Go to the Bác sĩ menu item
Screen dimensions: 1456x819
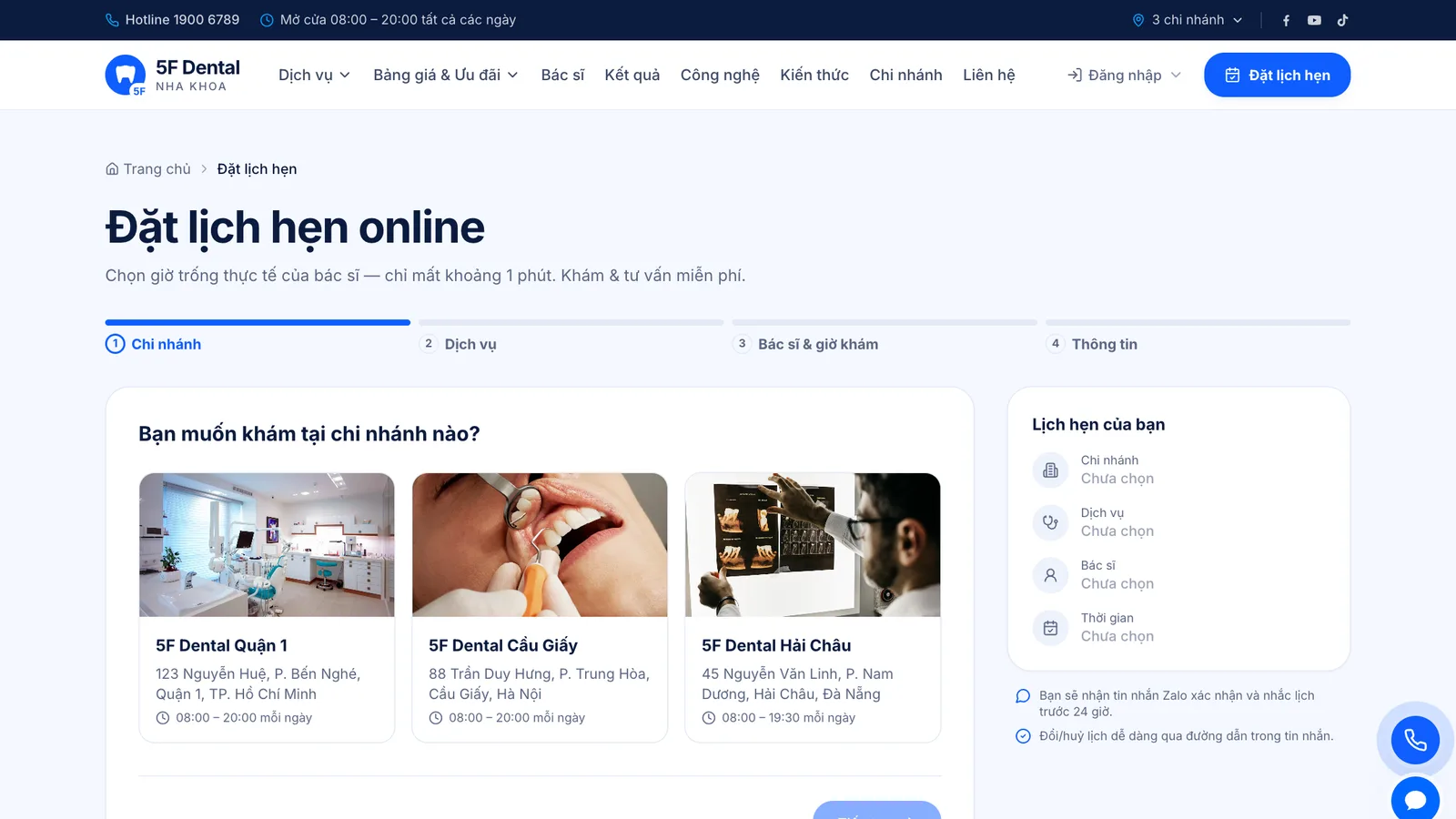[562, 75]
